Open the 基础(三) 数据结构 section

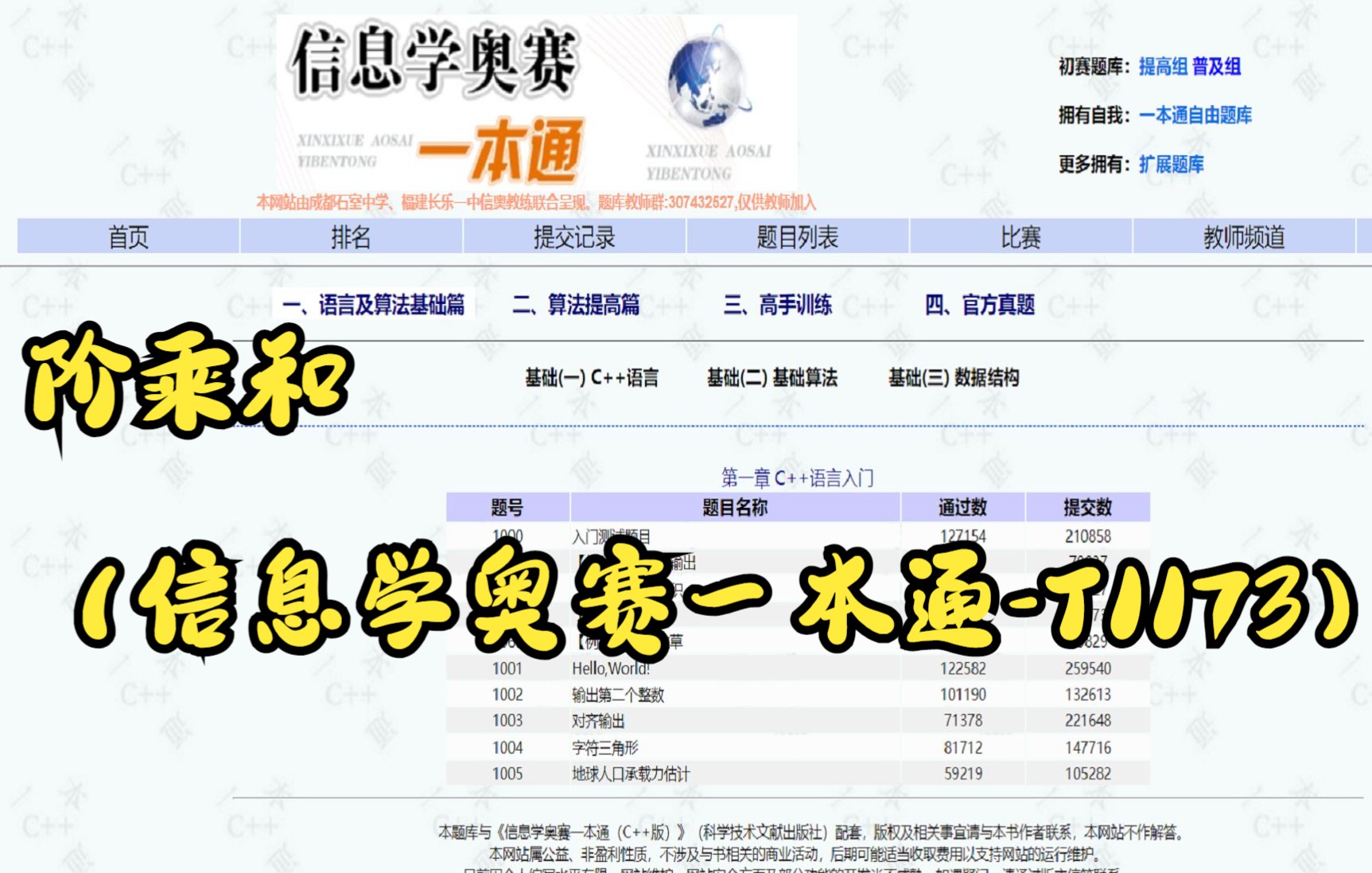point(954,378)
